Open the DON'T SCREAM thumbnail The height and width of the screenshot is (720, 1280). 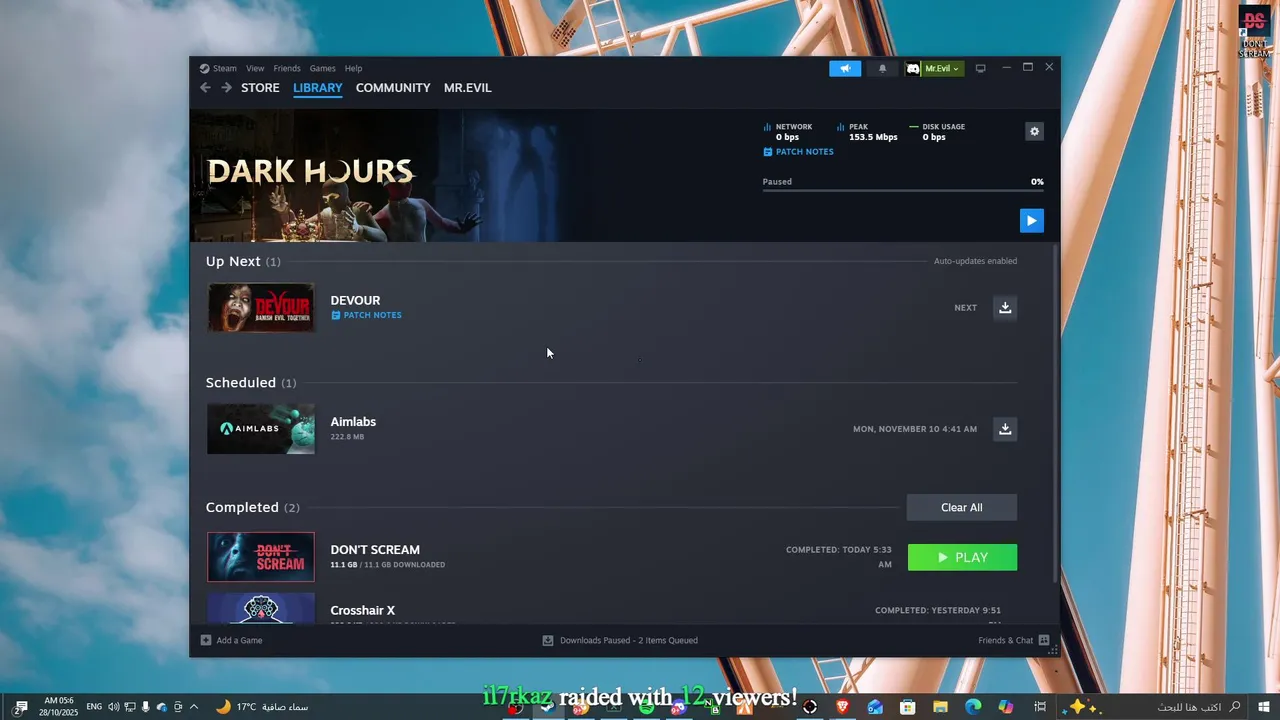[x=261, y=557]
